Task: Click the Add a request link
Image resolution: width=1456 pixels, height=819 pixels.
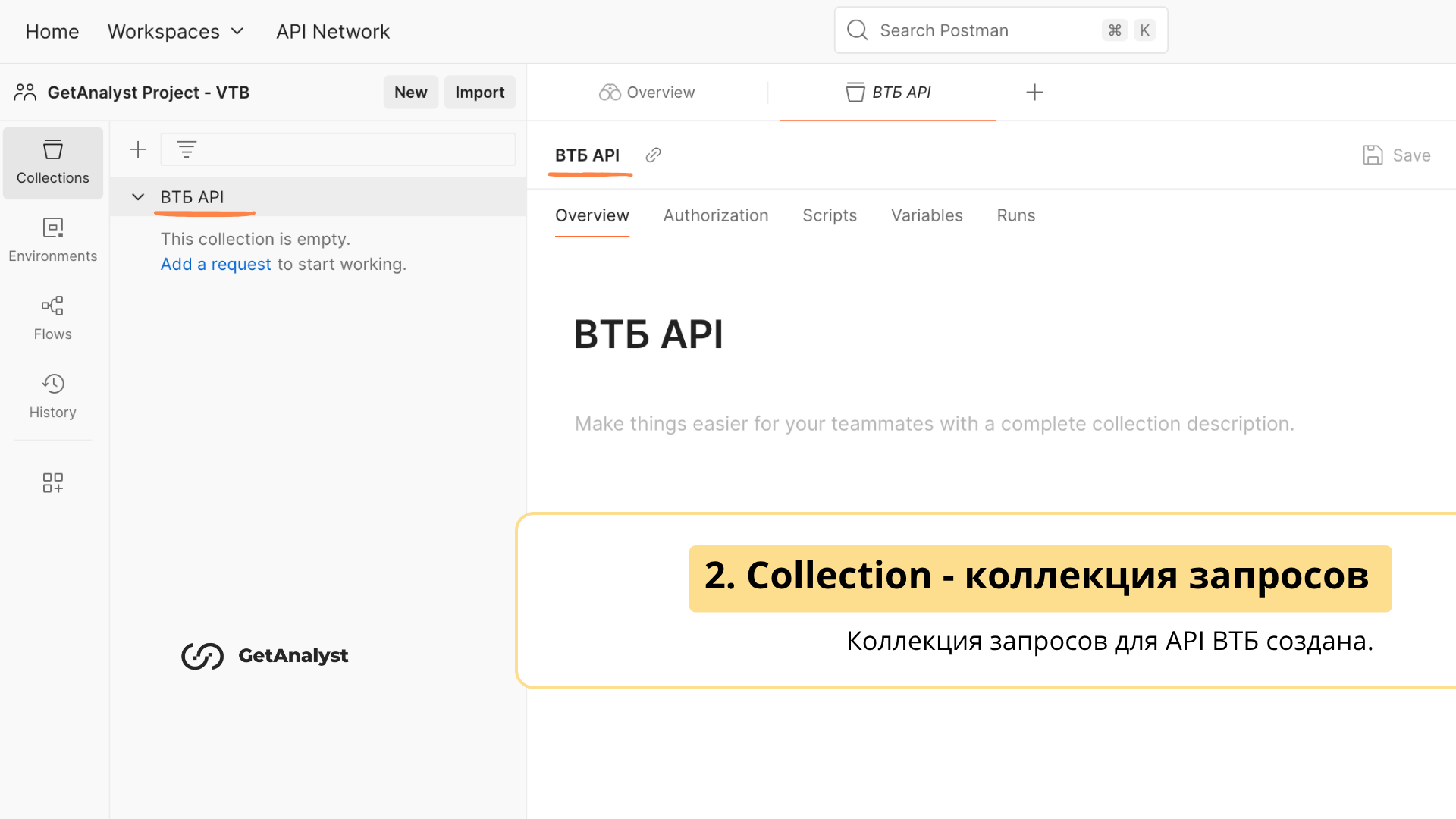Action: pos(216,264)
